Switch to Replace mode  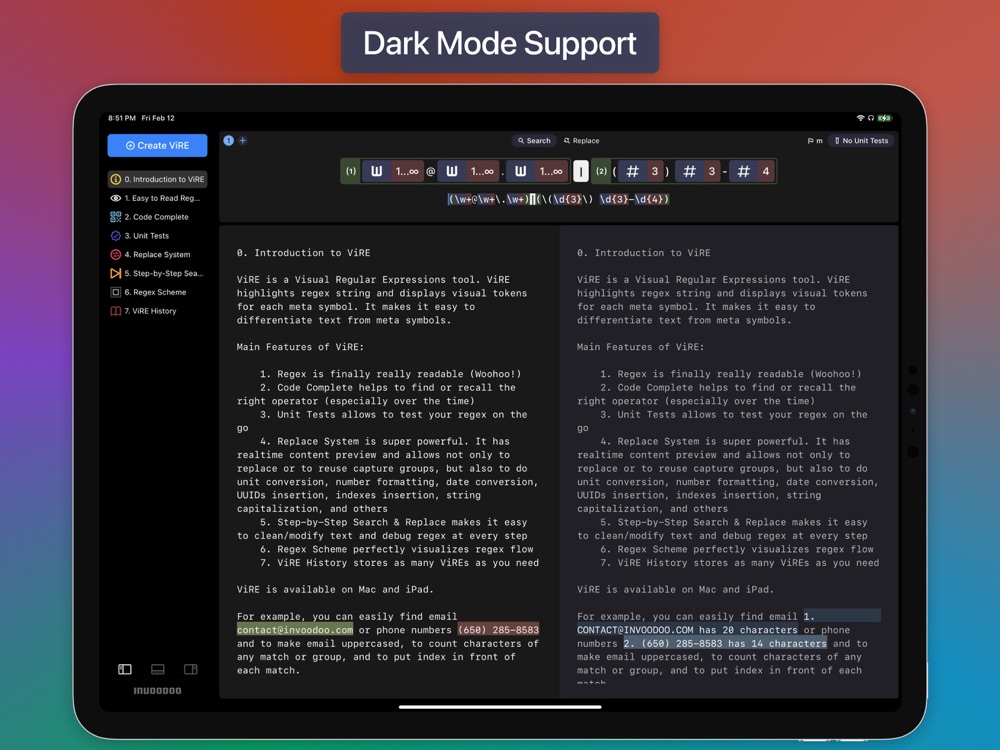click(x=582, y=141)
